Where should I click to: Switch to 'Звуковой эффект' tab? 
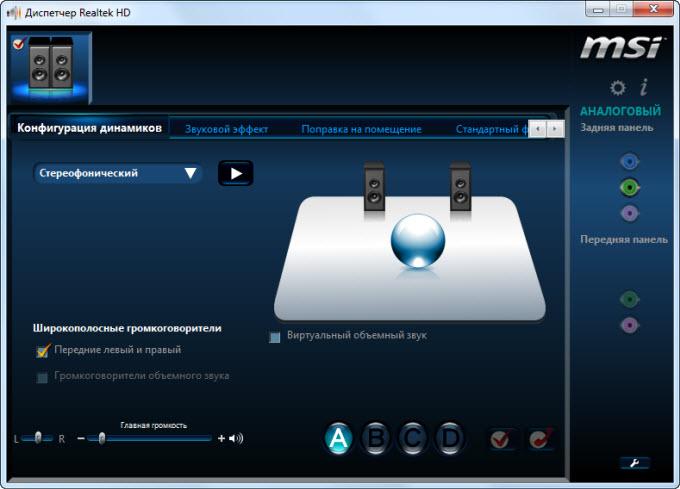click(x=226, y=129)
